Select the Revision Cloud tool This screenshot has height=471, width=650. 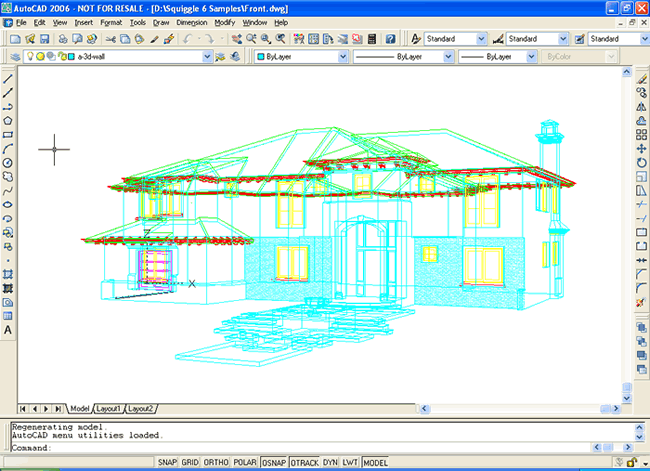pyautogui.click(x=7, y=177)
